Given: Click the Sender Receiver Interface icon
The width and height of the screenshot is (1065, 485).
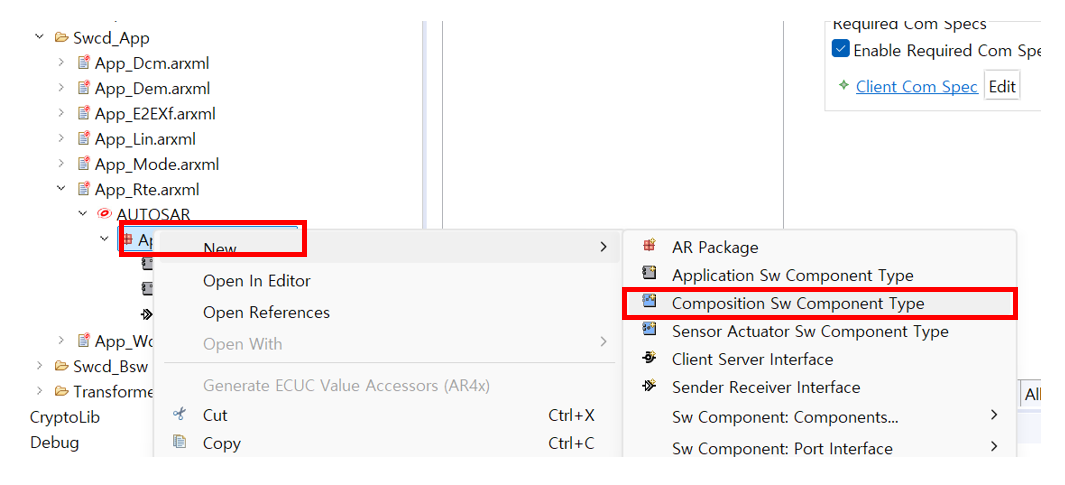Looking at the screenshot, I should coord(649,386).
